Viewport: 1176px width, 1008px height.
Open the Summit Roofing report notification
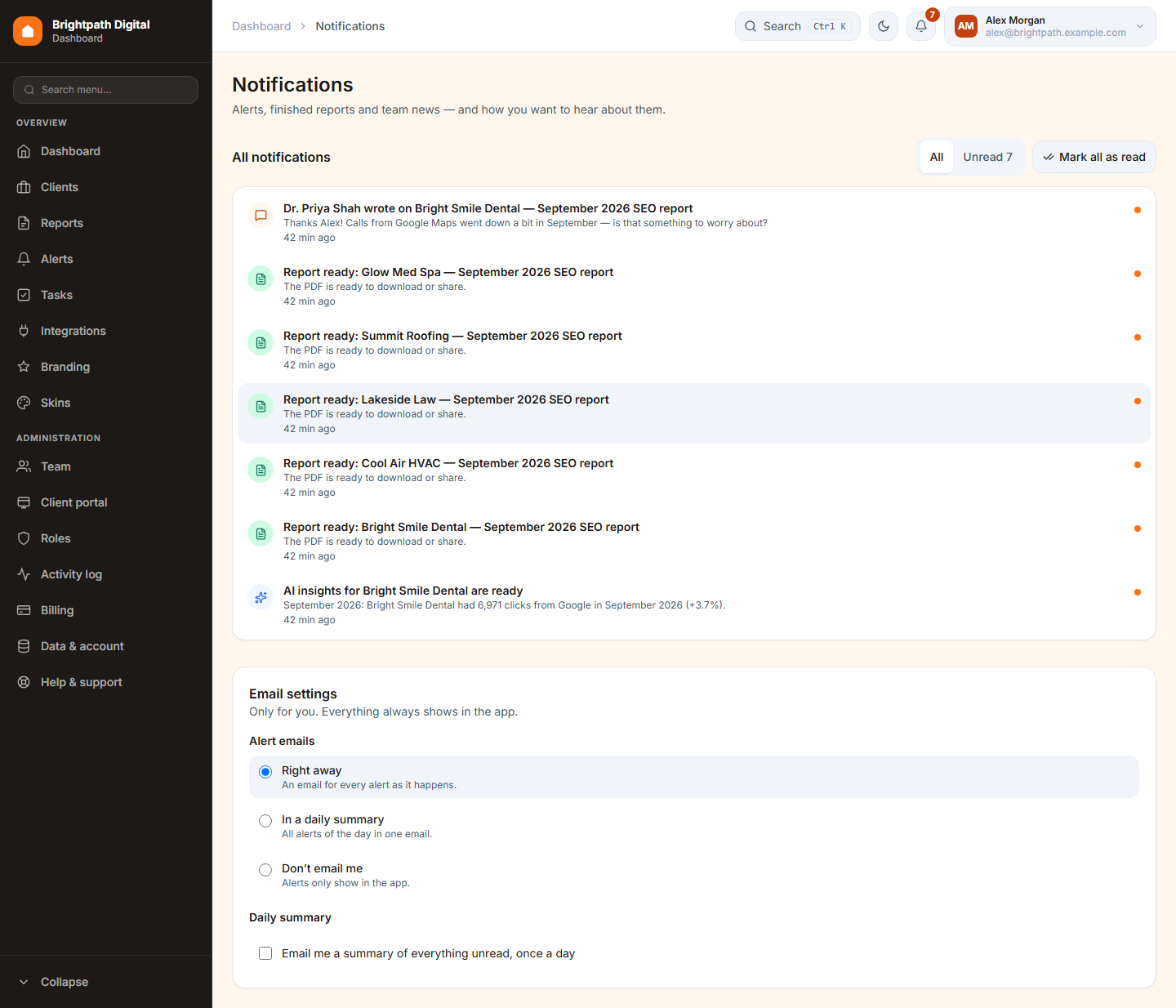(694, 350)
